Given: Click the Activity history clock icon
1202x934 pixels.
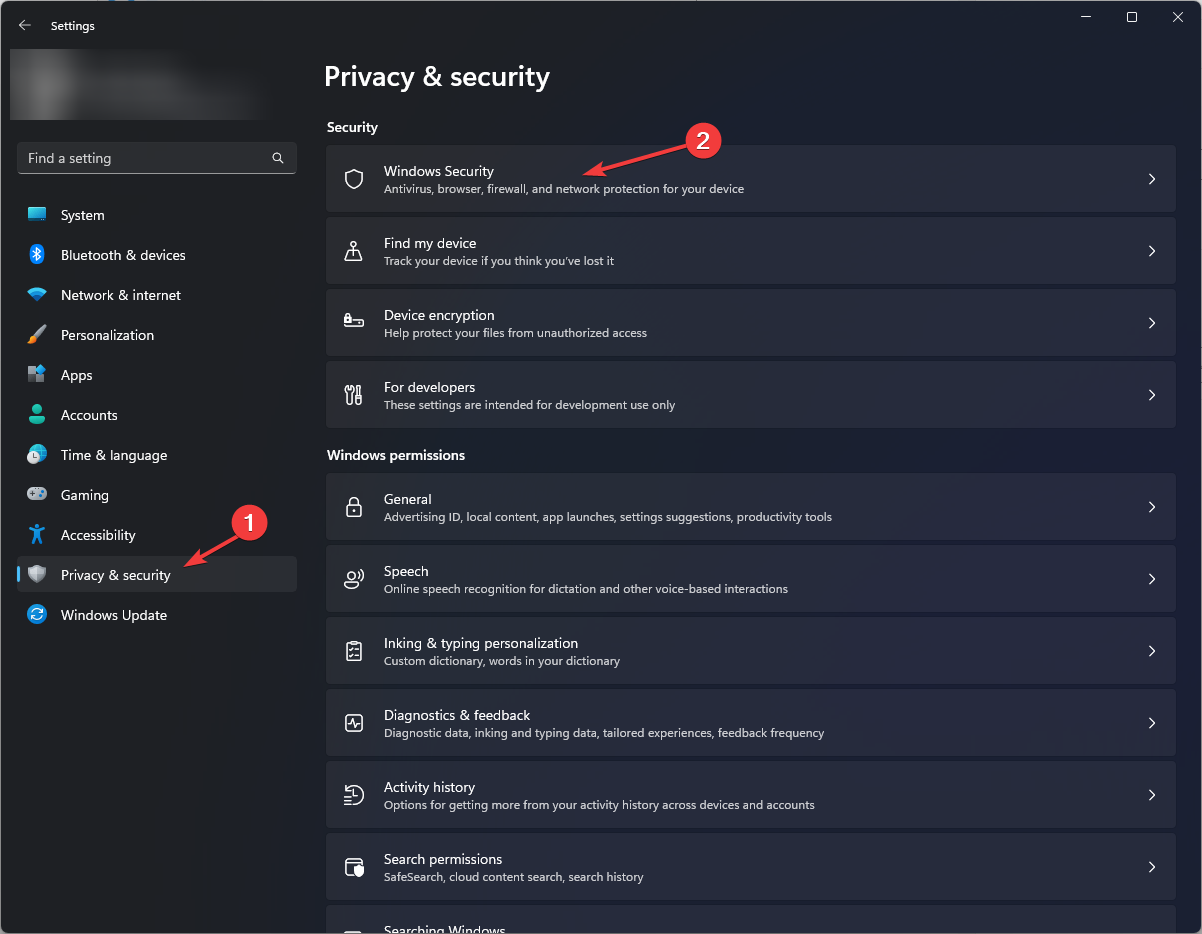Looking at the screenshot, I should tap(354, 795).
